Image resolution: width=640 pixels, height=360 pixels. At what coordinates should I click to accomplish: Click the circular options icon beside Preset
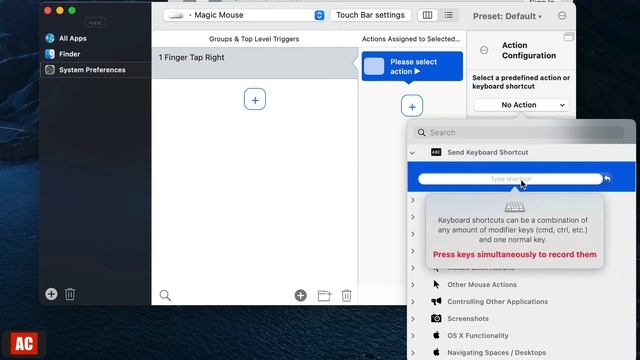coord(562,16)
